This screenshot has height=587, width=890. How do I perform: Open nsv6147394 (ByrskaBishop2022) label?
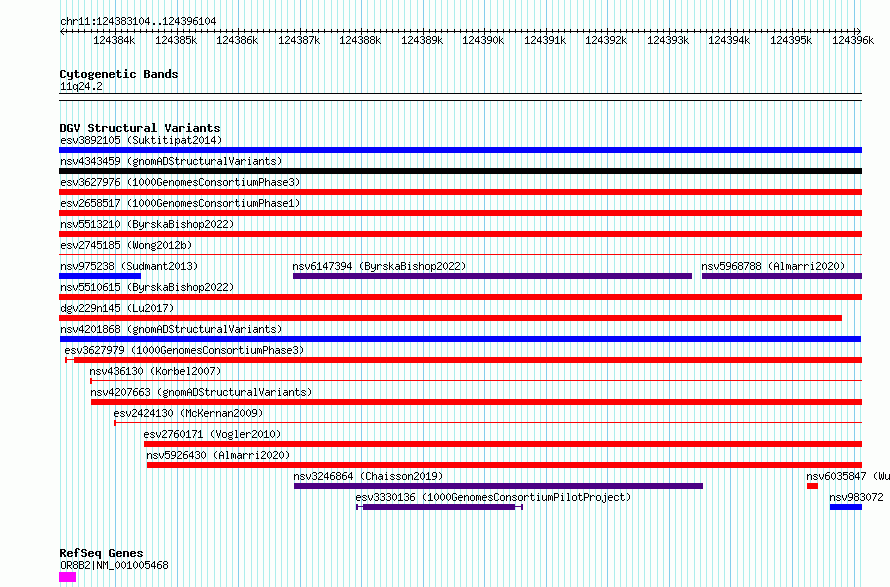[379, 266]
